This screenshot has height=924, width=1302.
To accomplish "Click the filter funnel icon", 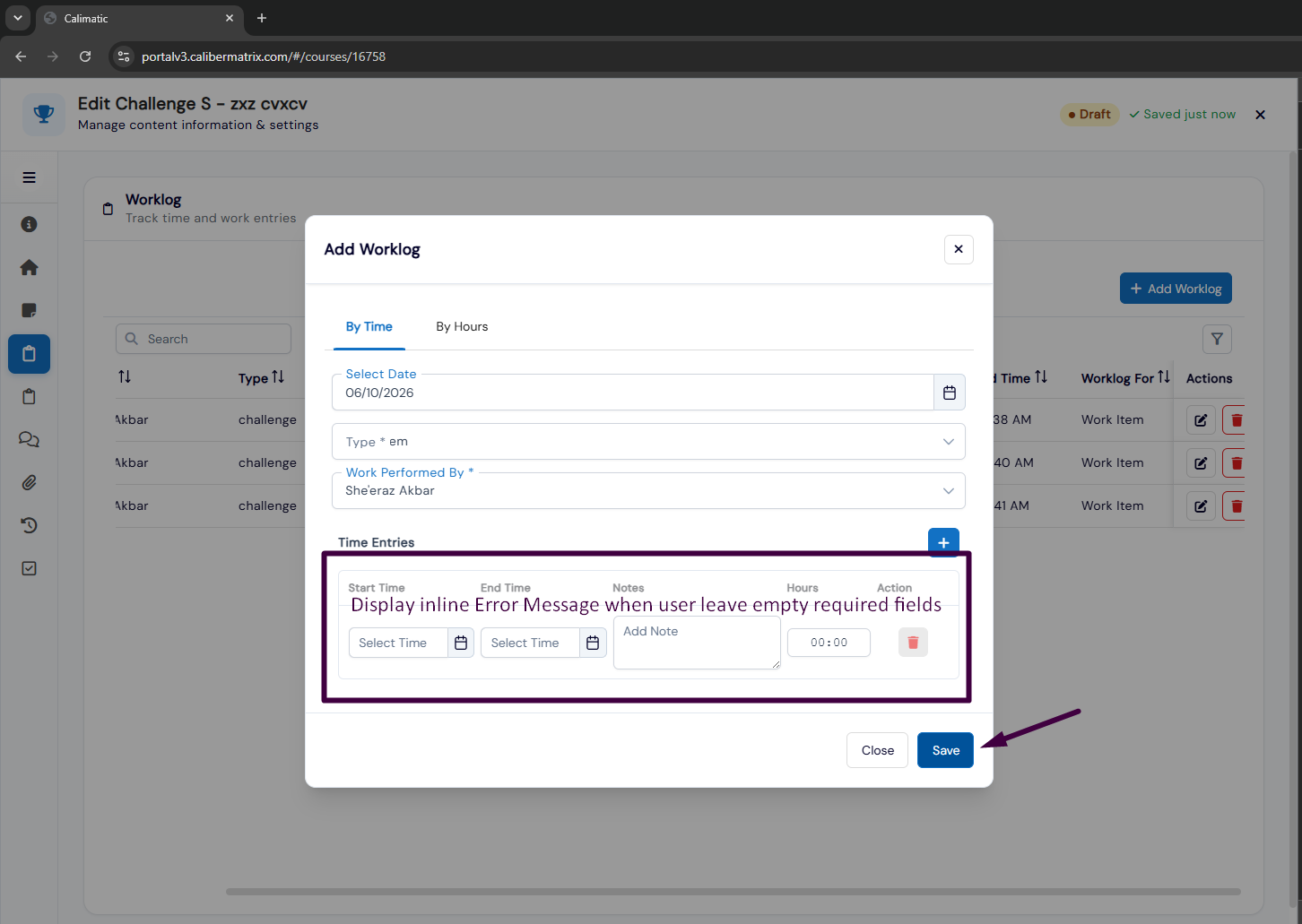I will point(1217,339).
